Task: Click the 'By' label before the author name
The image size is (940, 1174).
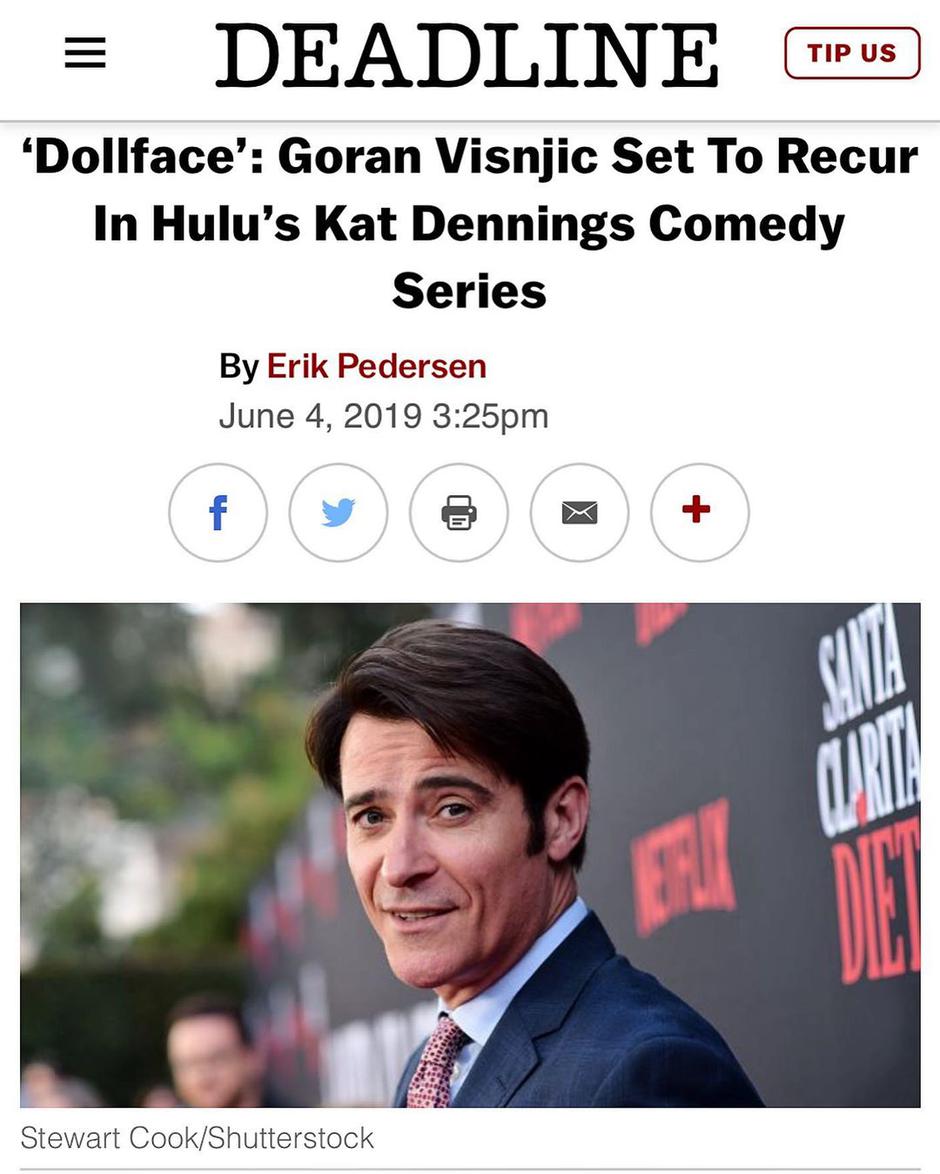Action: coord(239,366)
